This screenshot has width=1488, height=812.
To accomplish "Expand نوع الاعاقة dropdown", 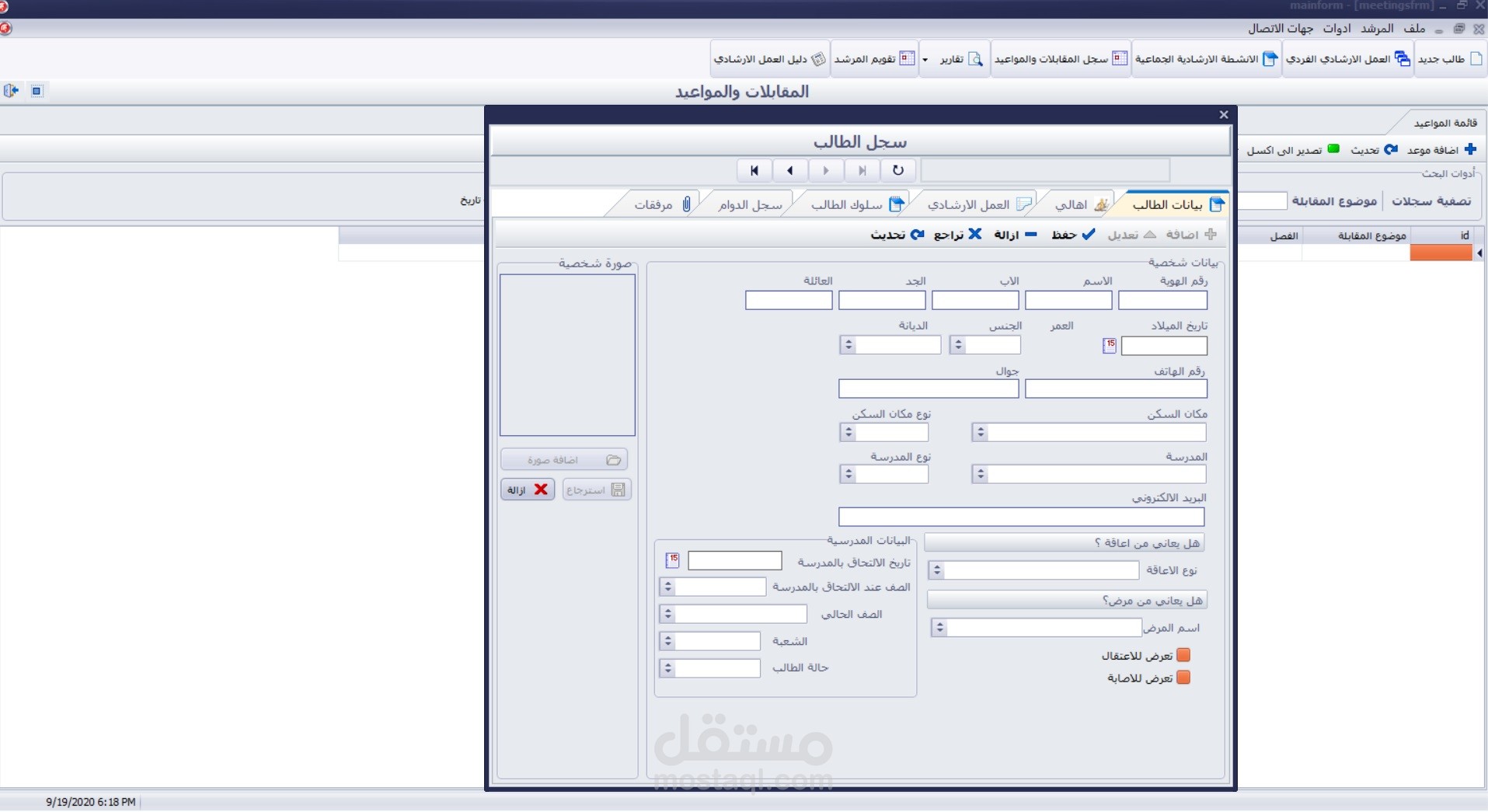I will (936, 570).
